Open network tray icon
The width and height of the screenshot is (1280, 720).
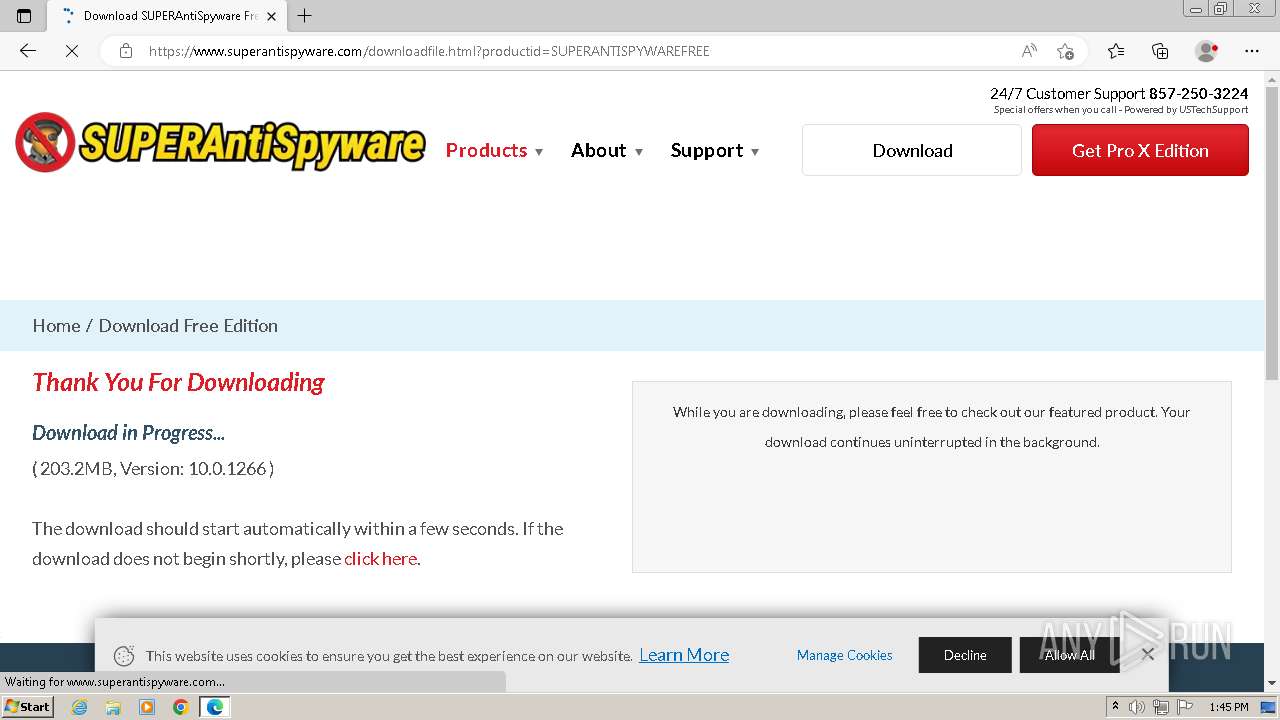click(1161, 707)
